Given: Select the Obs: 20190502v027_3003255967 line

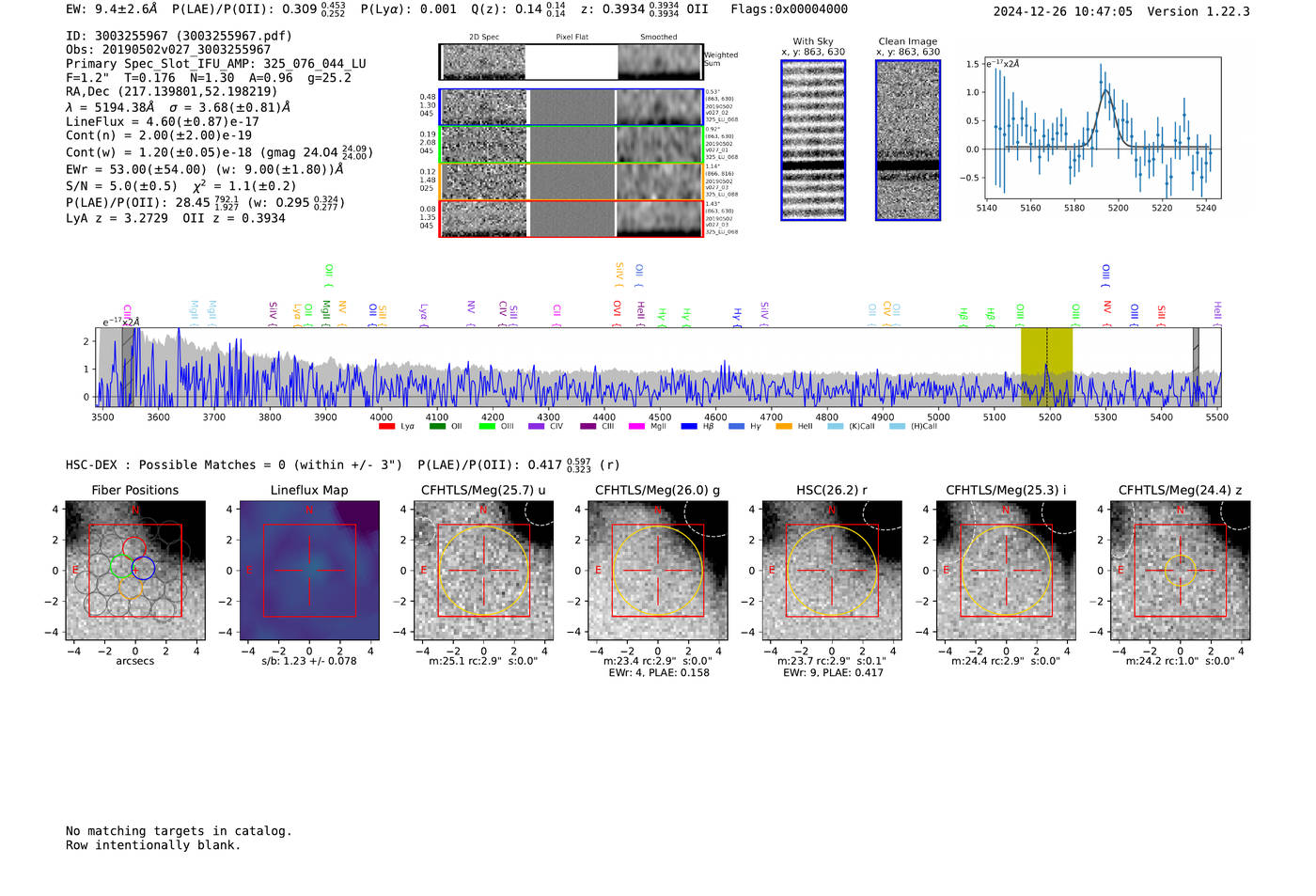Looking at the screenshot, I should pos(168,50).
